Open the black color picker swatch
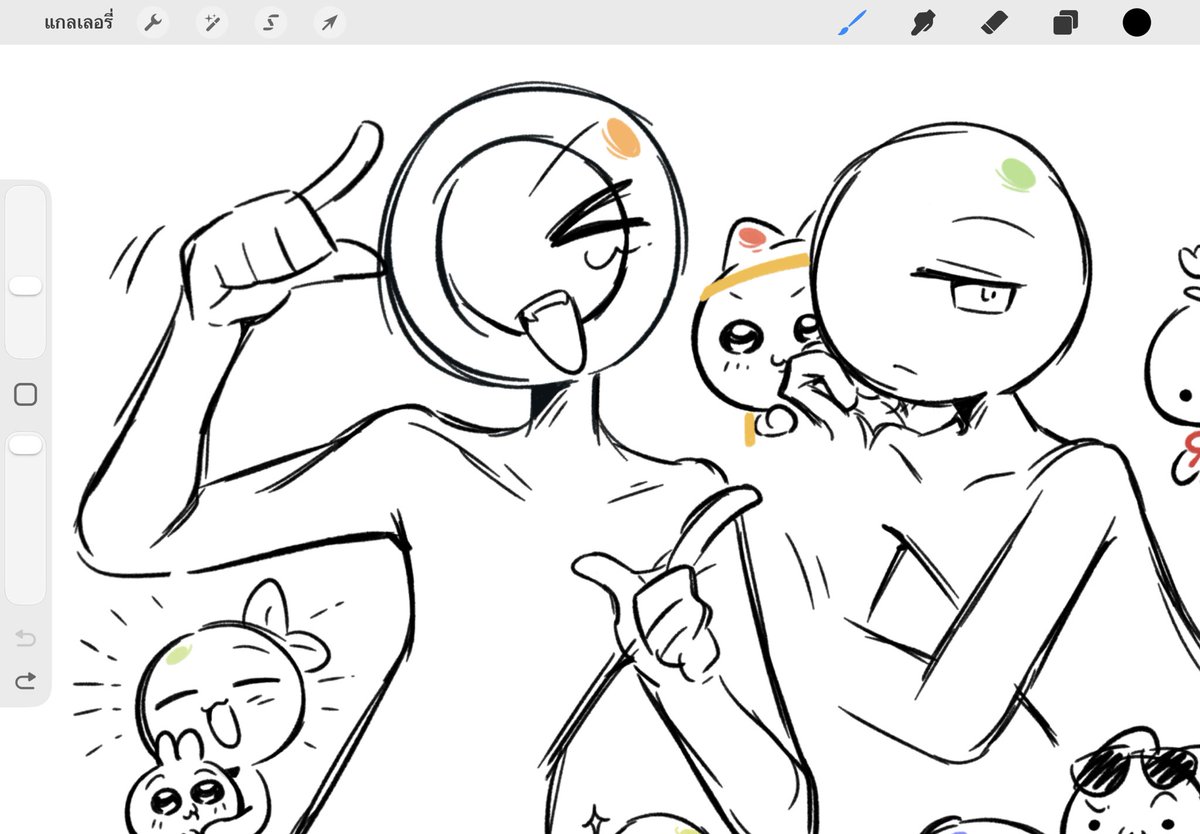The width and height of the screenshot is (1200, 834). pos(1136,22)
